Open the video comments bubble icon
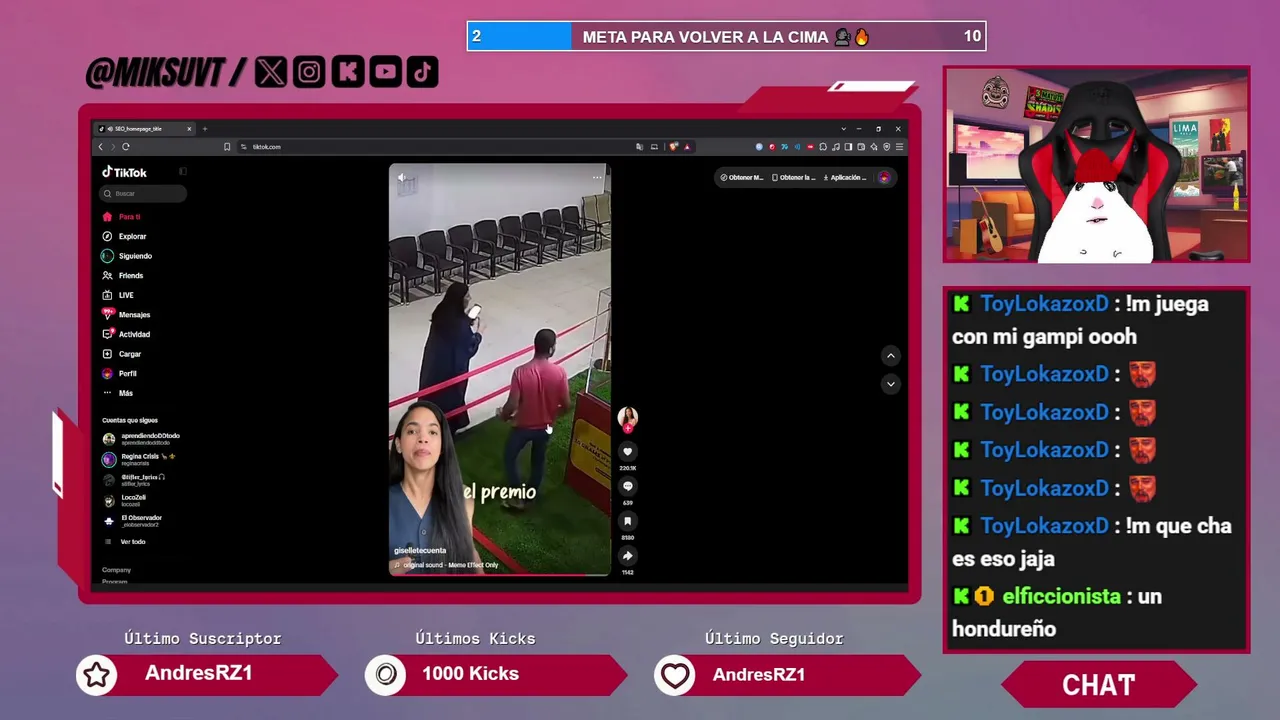1280x720 pixels. [x=627, y=487]
